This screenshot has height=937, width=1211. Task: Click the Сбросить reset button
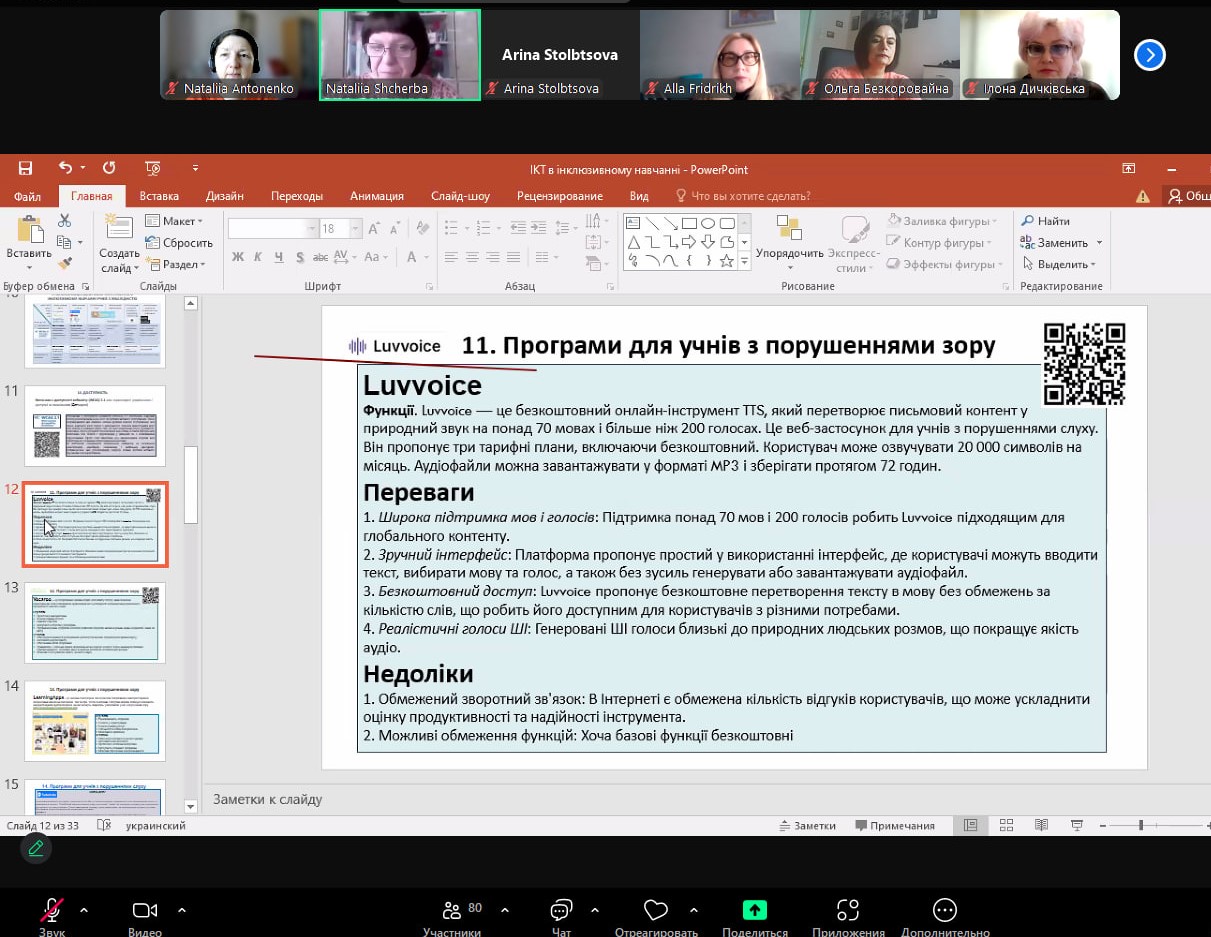180,243
